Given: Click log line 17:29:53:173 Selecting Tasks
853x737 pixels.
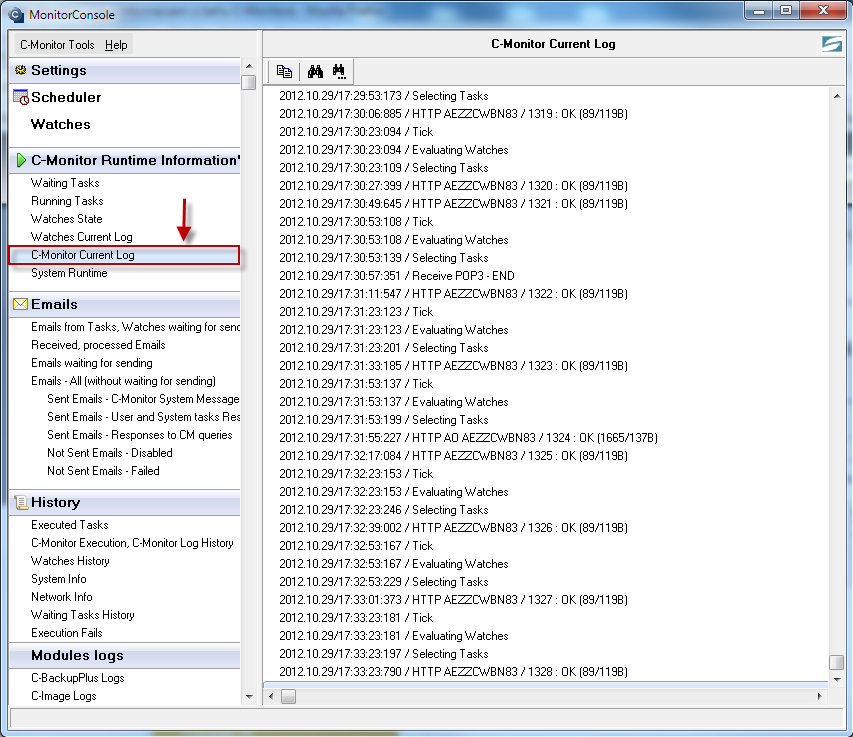Looking at the screenshot, I should click(384, 96).
